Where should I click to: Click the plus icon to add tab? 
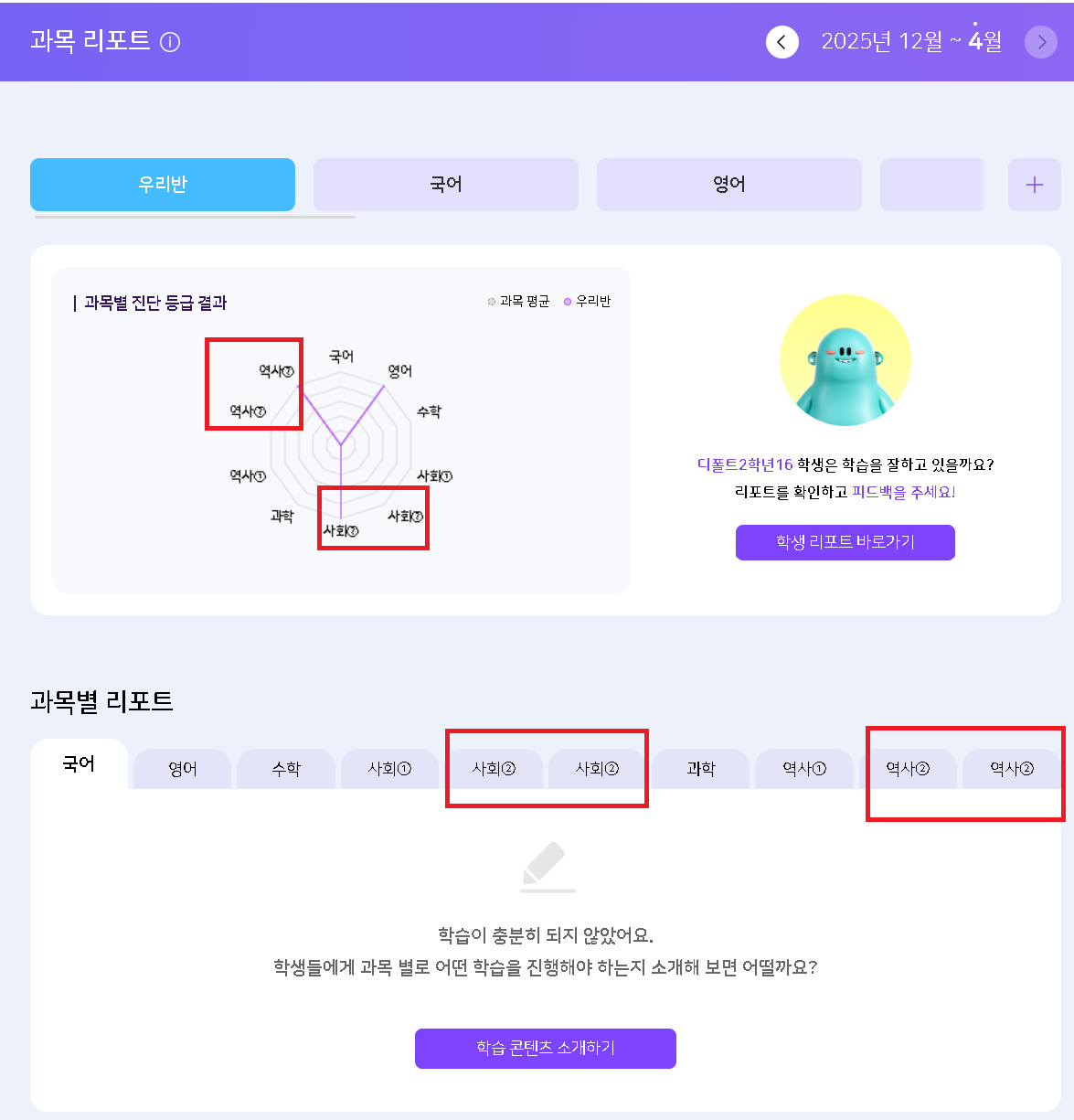point(1035,185)
